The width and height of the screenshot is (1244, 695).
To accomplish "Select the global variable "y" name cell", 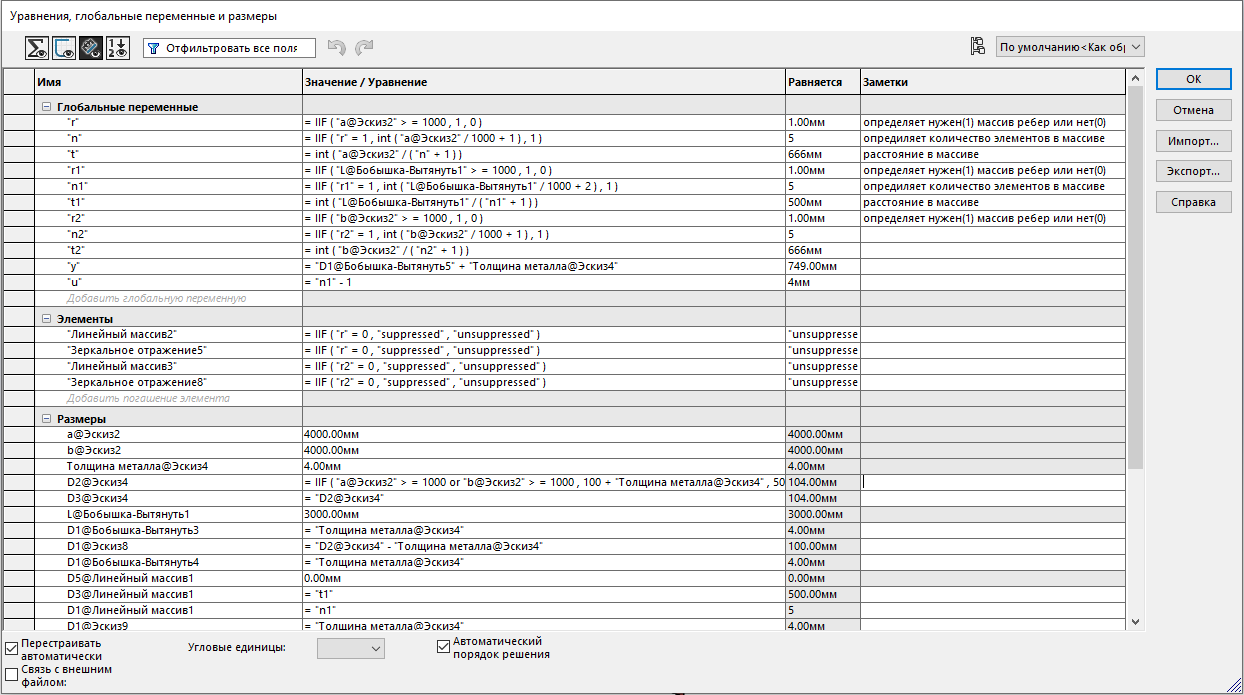I will pos(168,266).
